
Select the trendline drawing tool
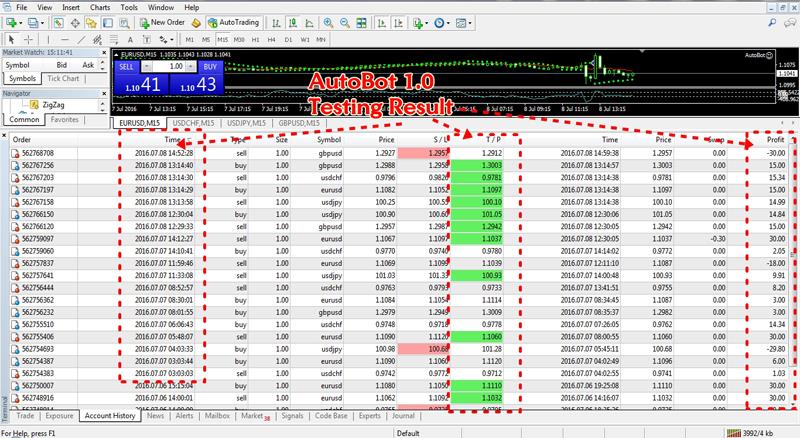tap(81, 39)
